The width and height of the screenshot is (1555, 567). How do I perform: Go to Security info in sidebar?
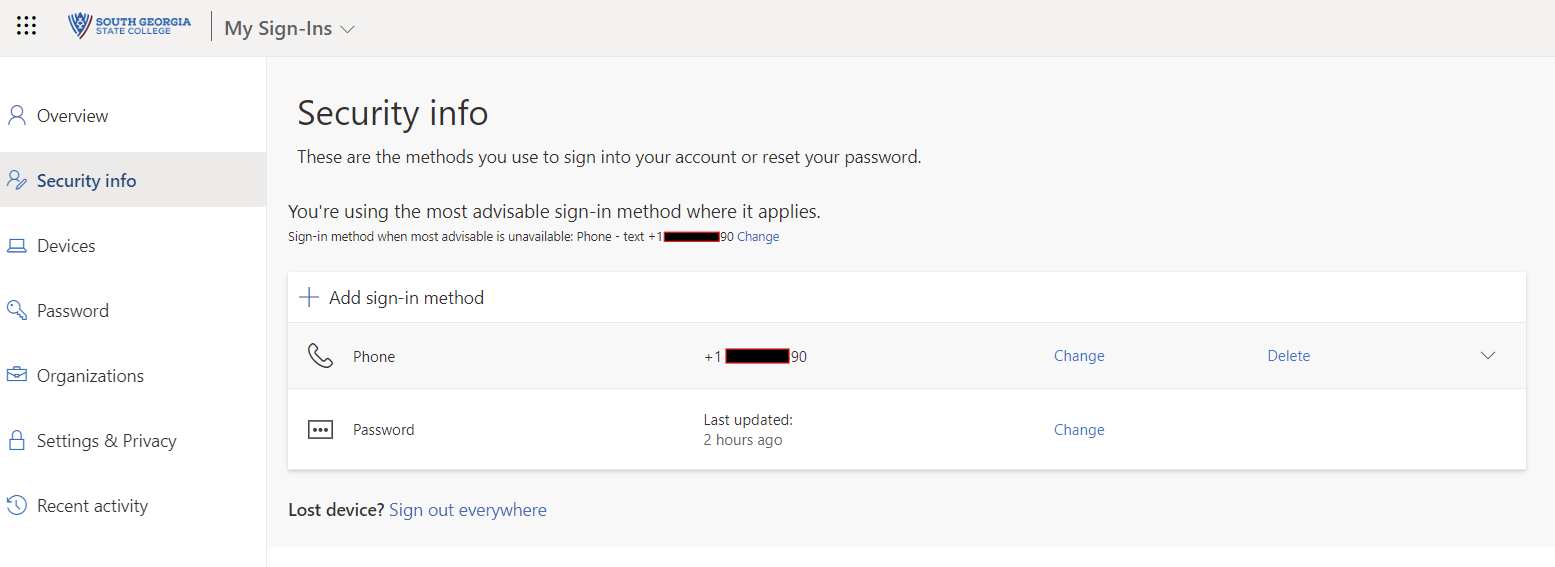click(x=86, y=181)
